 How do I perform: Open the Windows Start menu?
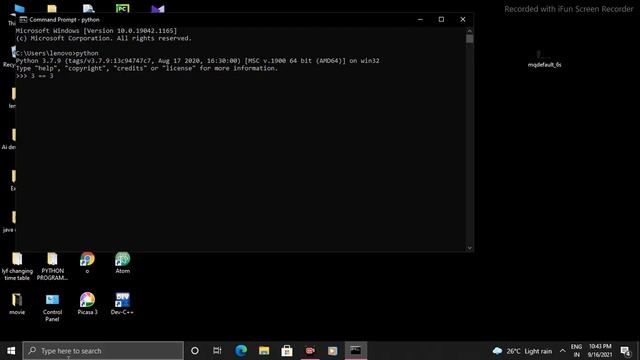[11, 351]
